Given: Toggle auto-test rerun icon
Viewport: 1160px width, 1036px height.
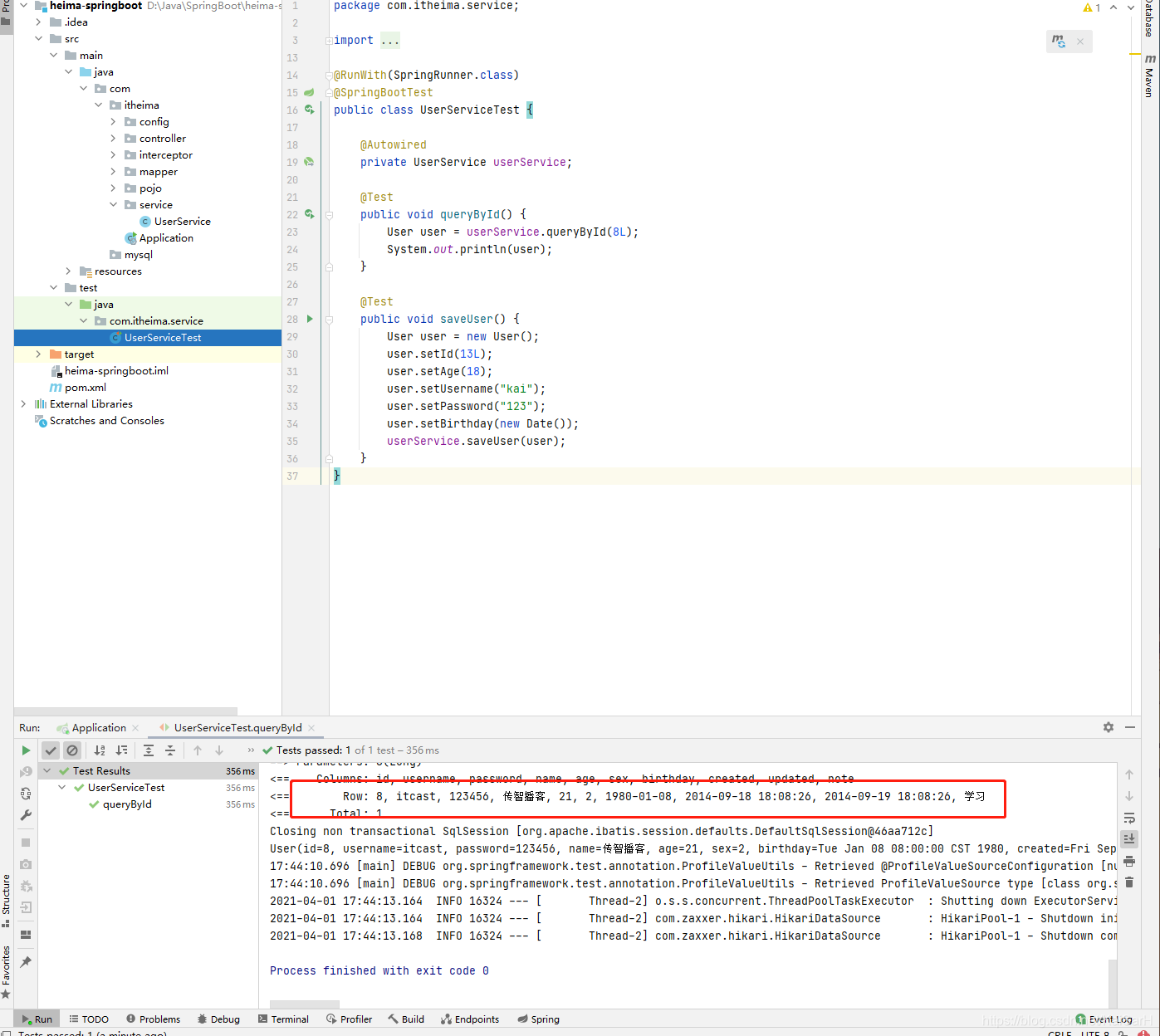Looking at the screenshot, I should (x=26, y=794).
